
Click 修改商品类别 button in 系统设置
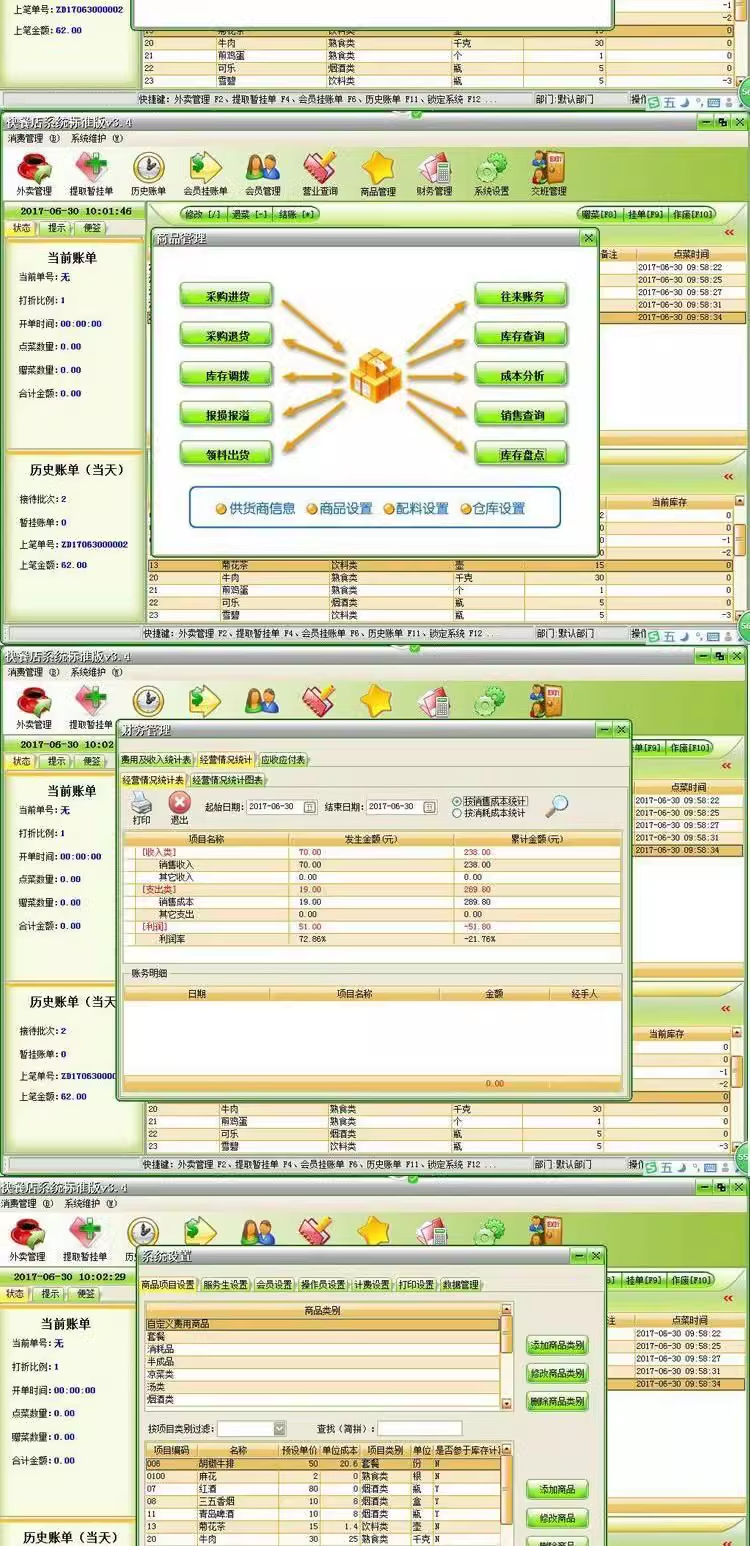click(x=557, y=1373)
